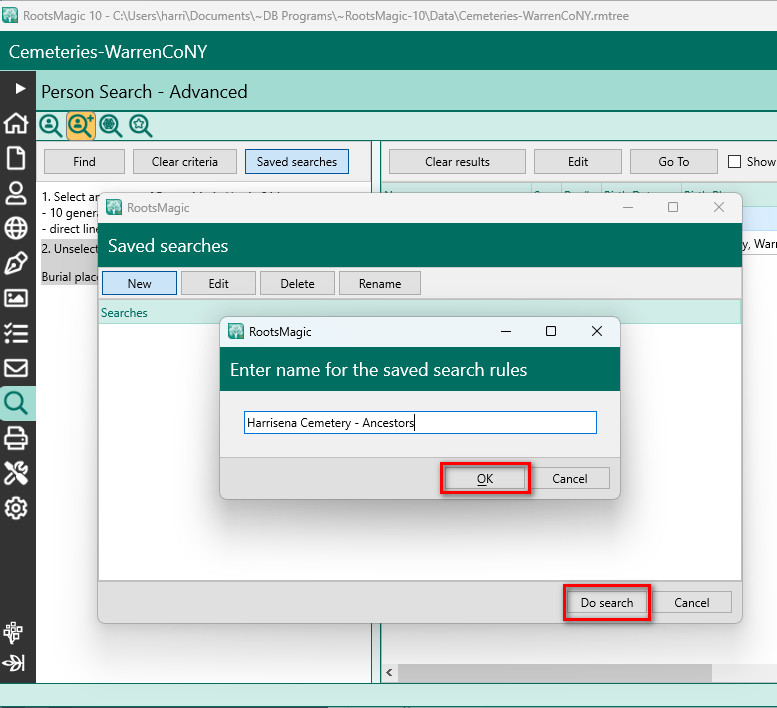Image resolution: width=777 pixels, height=708 pixels.
Task: Click the Find button
Action: 84,162
